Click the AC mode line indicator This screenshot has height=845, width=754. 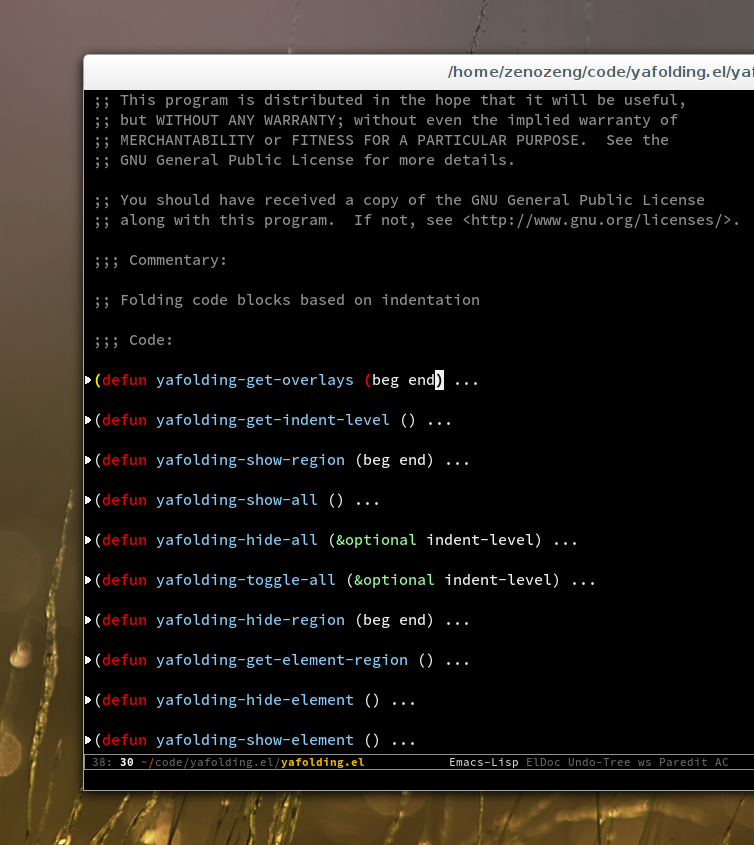721,763
